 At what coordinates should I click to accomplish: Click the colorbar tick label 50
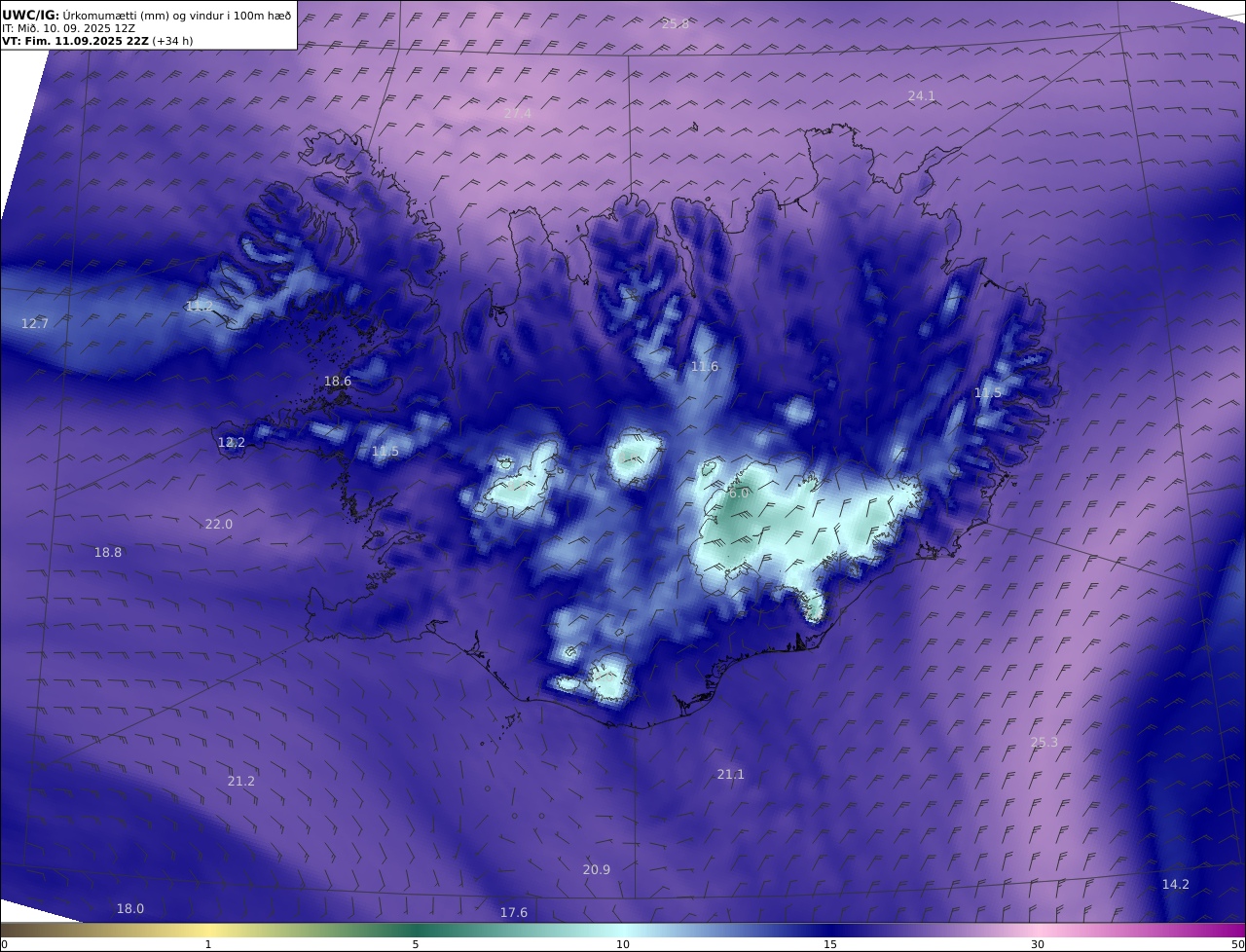tap(1238, 944)
